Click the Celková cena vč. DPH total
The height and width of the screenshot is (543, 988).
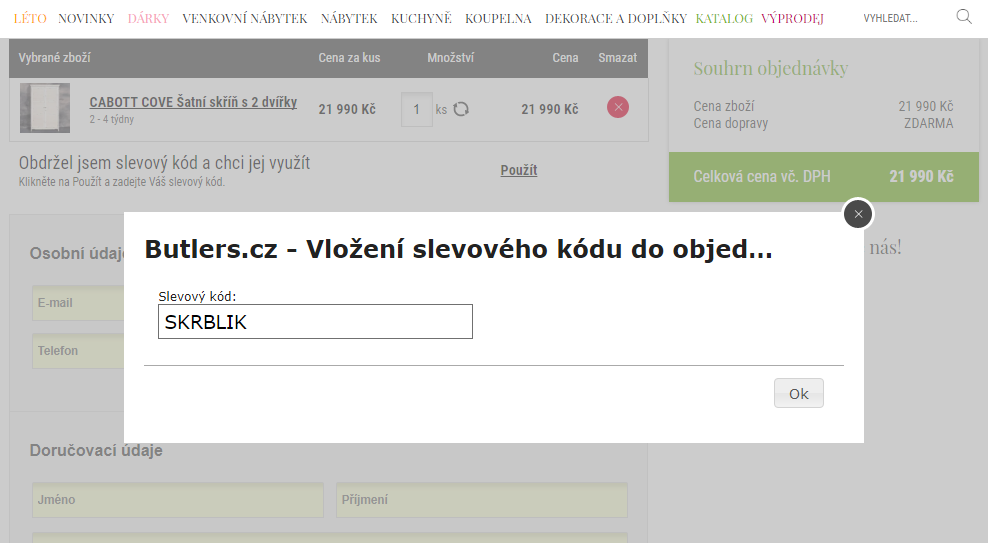tap(824, 176)
